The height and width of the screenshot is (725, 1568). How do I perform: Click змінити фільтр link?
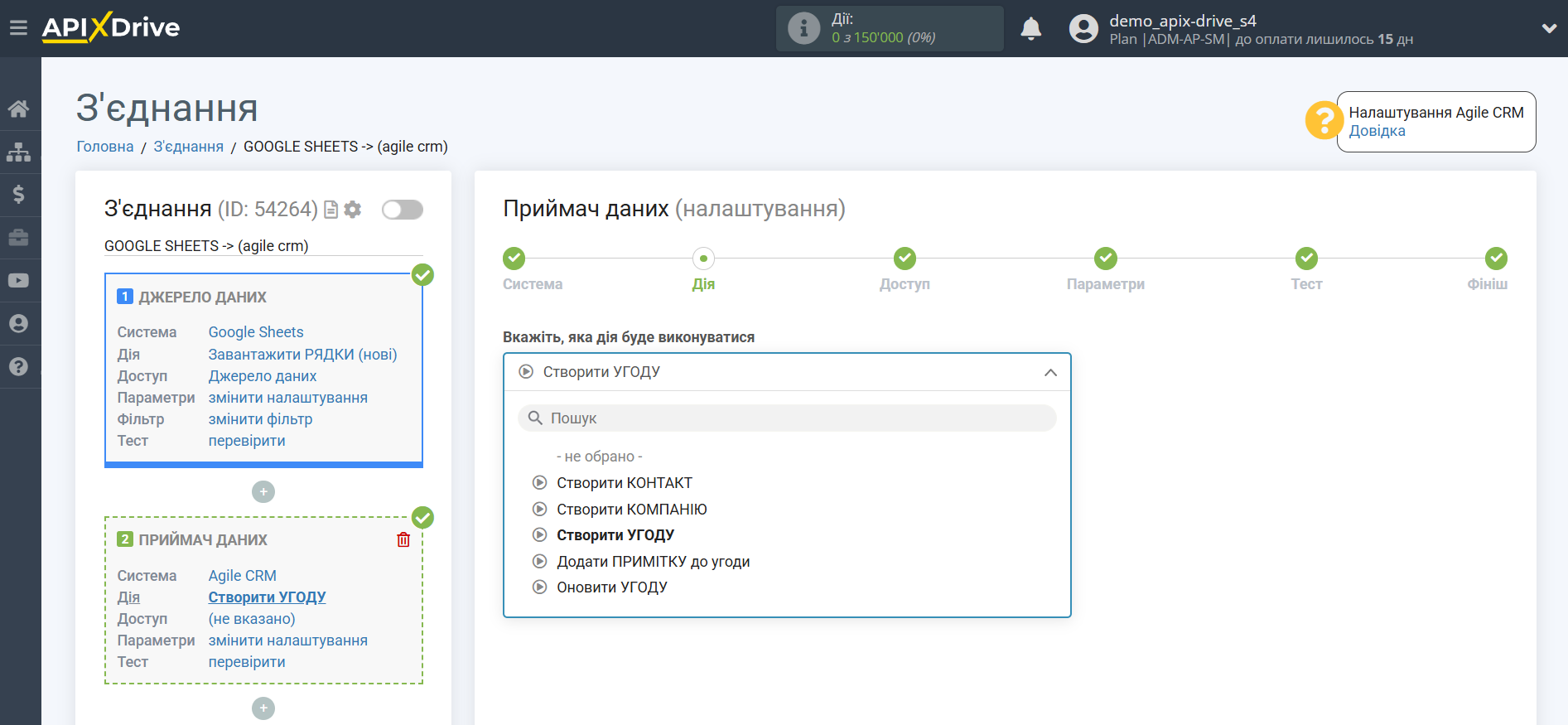[x=260, y=419]
